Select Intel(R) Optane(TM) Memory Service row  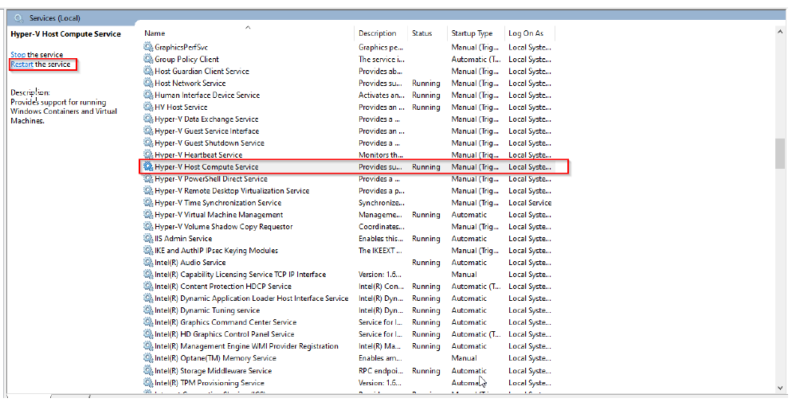(x=215, y=358)
